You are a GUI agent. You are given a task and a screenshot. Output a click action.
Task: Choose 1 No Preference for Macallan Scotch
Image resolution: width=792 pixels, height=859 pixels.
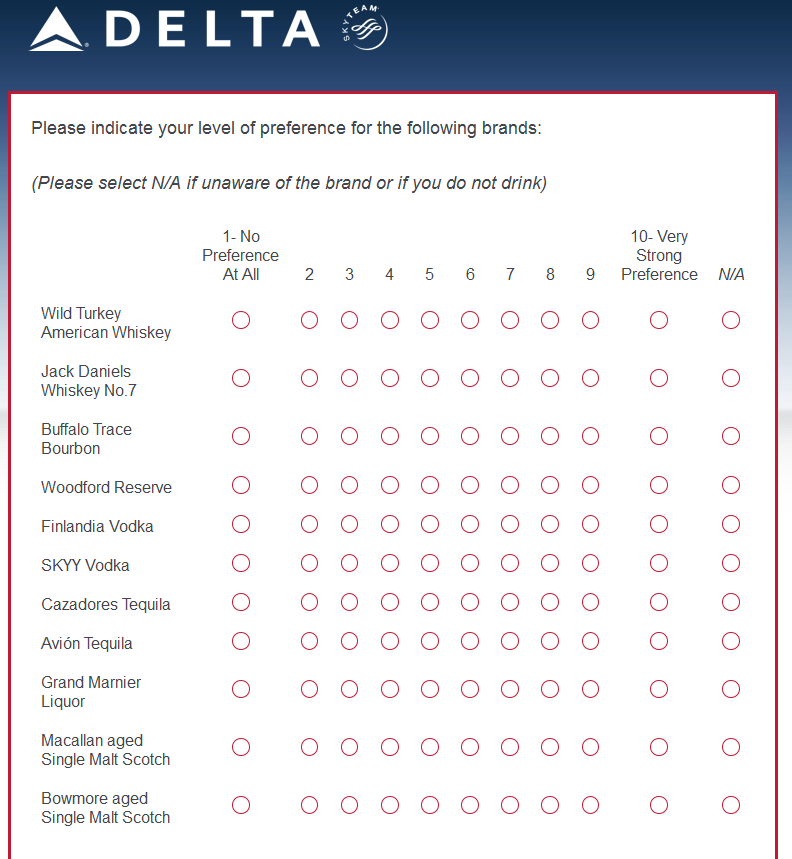(241, 747)
